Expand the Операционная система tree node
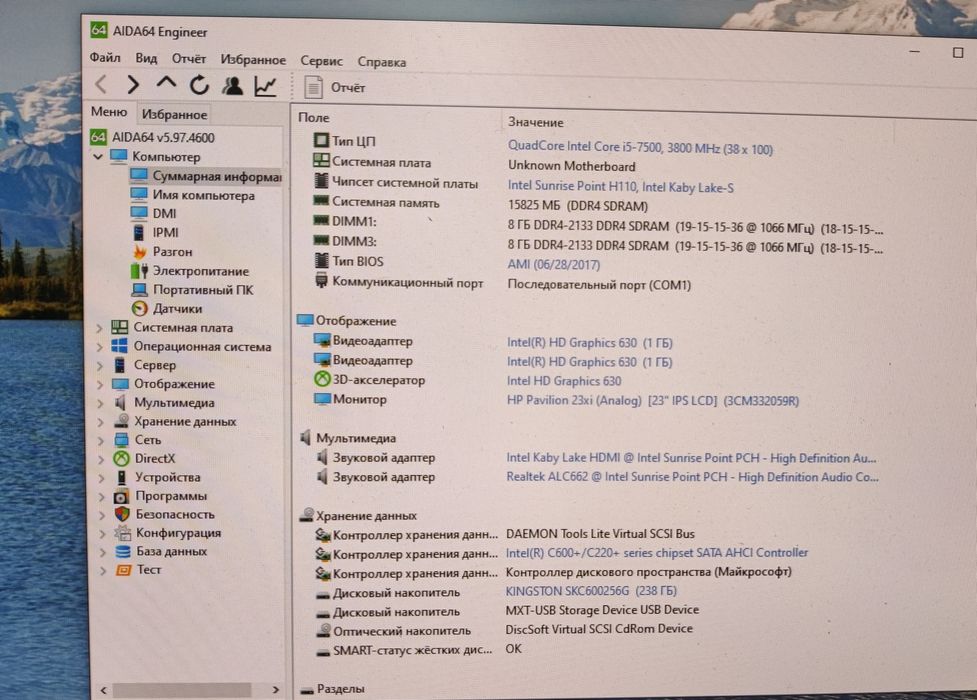977x700 pixels. click(100, 347)
